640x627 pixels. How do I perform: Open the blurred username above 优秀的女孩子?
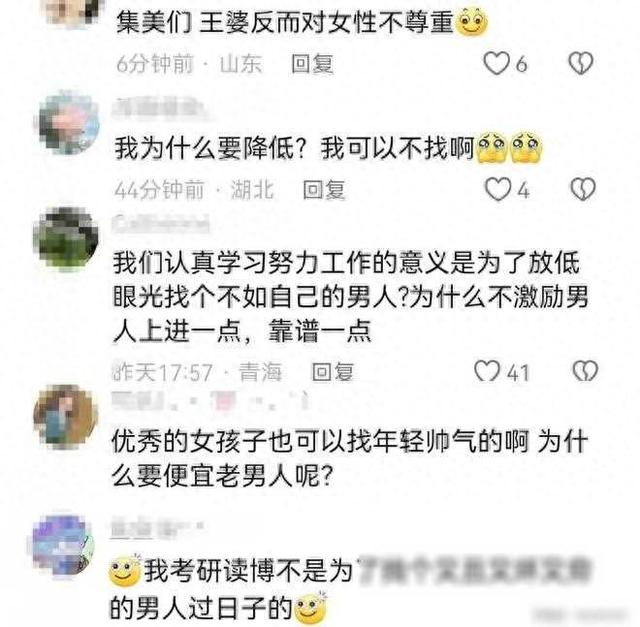[x=209, y=400]
